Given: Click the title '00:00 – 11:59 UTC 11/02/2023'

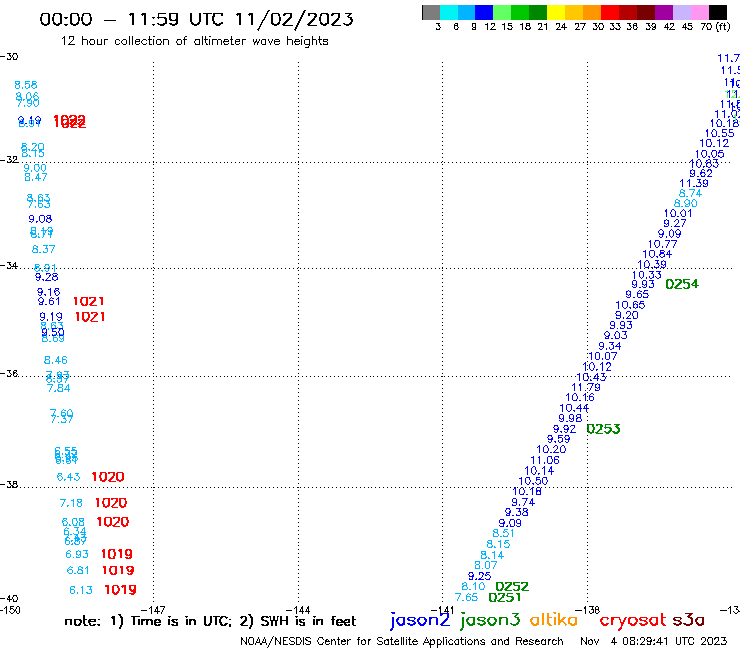Looking at the screenshot, I should pos(196,19).
